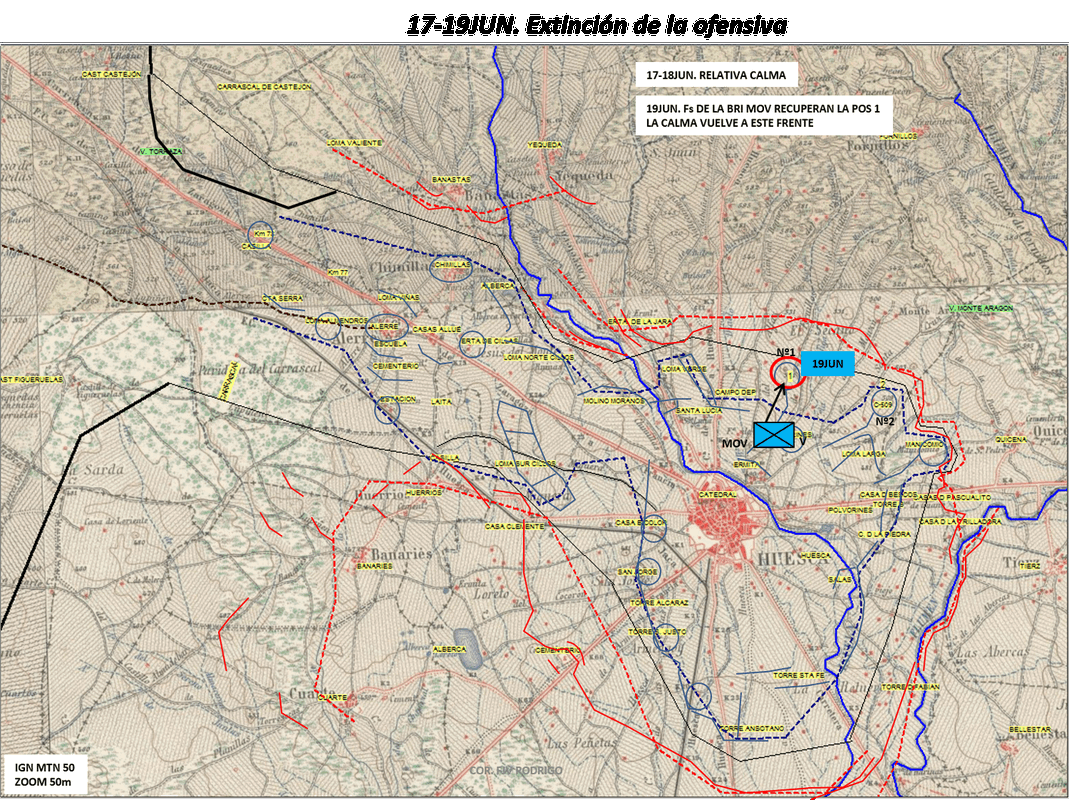Click the SANTA LUCIA label

tap(699, 411)
